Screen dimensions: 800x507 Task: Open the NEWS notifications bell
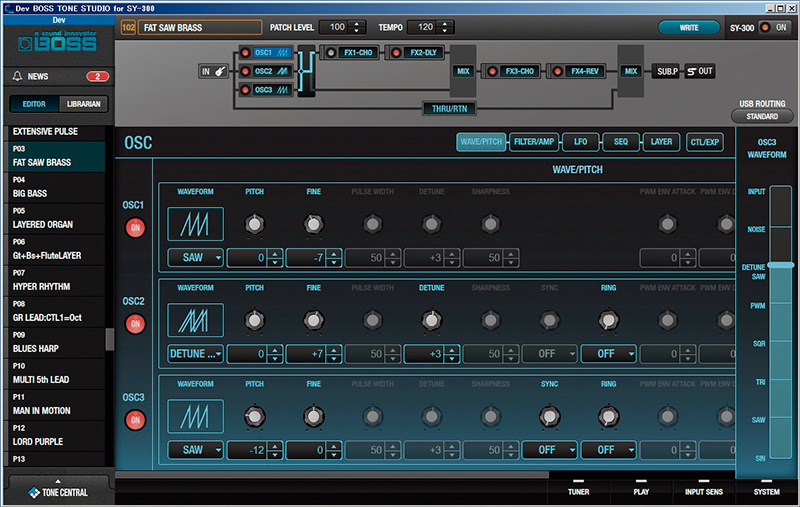click(18, 77)
